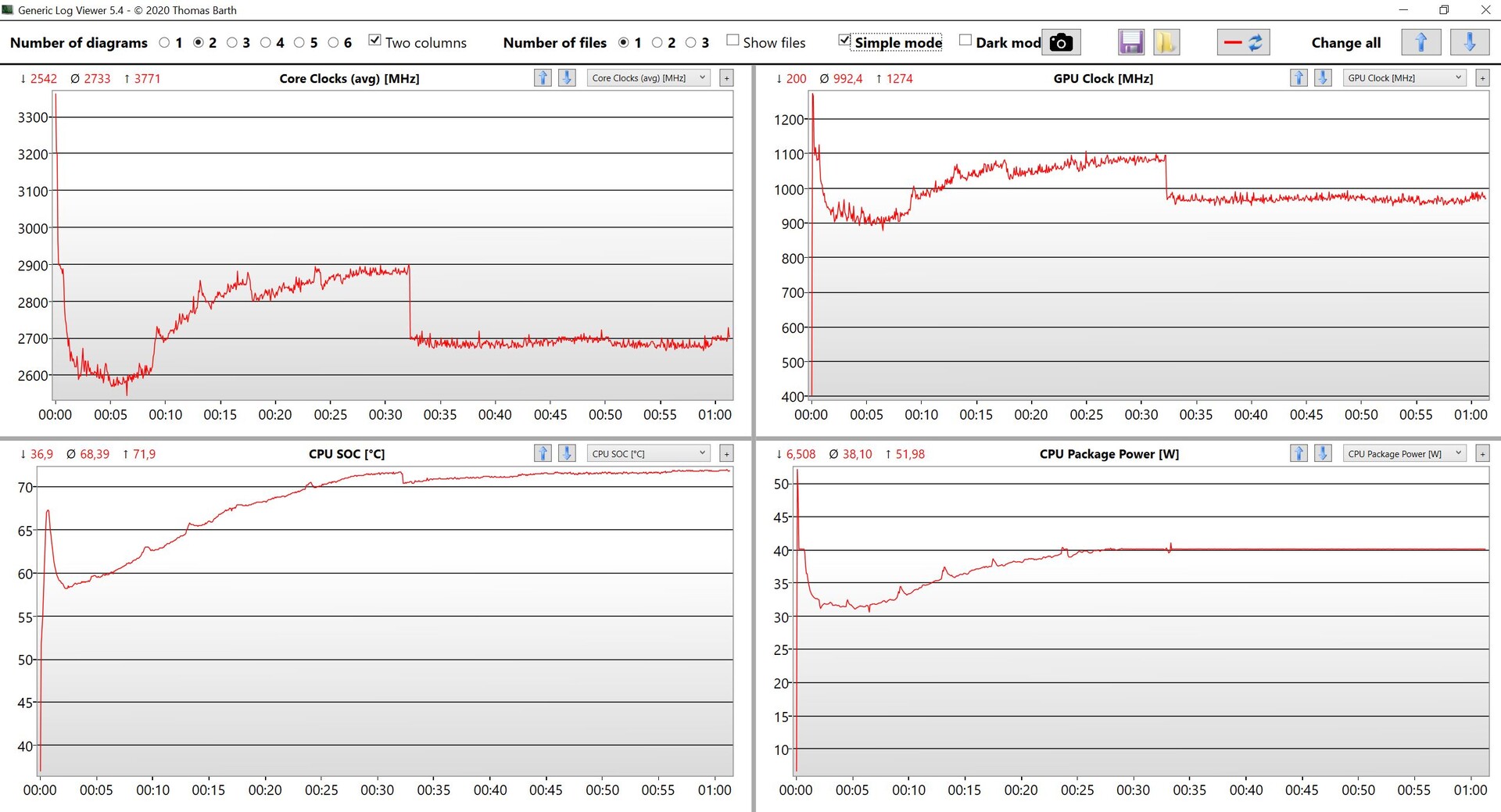Click up arrow in GPU Clock diagram
Screen dimensions: 1501x812
point(1299,77)
